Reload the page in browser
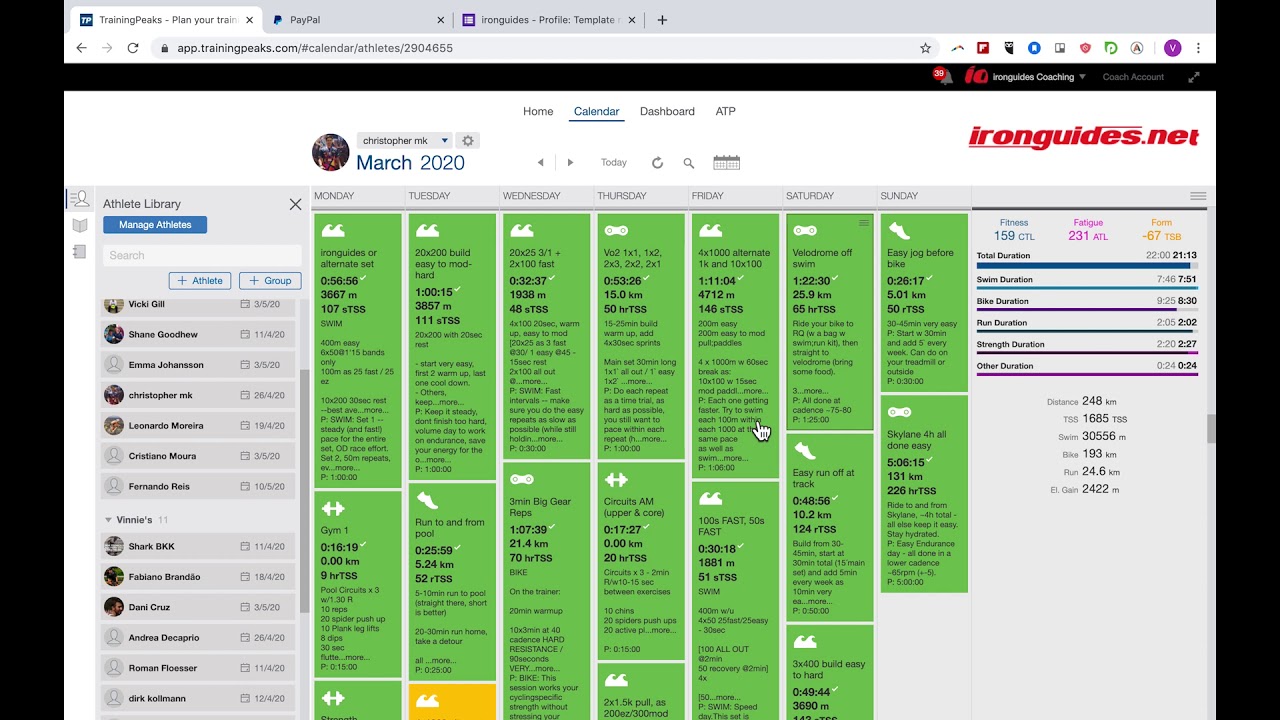The image size is (1280, 720). pos(133,47)
